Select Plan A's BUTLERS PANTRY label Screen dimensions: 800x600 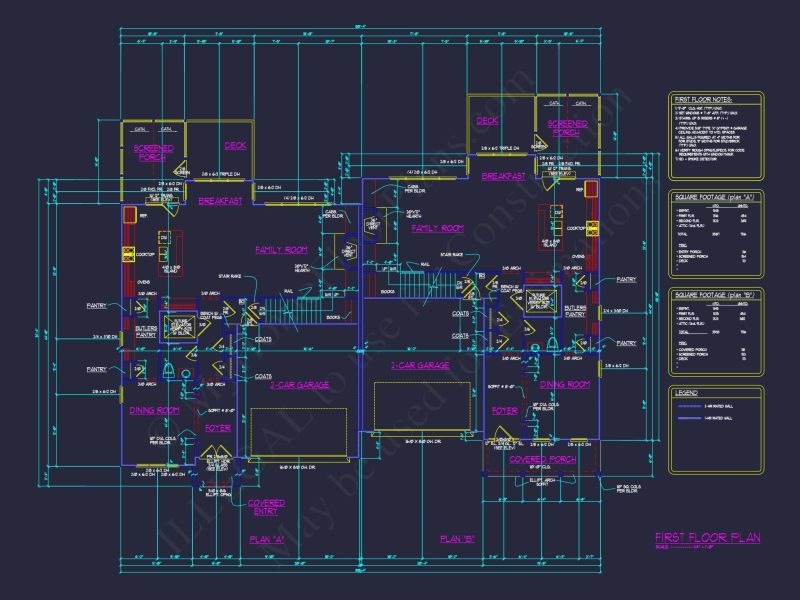[x=146, y=332]
